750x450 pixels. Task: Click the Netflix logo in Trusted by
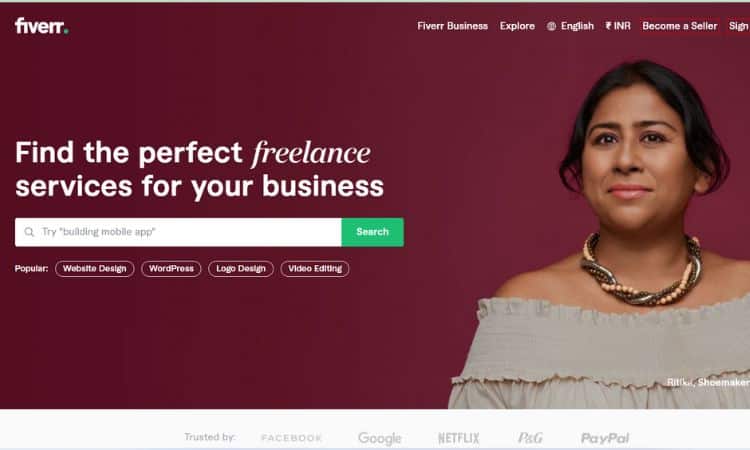point(459,438)
